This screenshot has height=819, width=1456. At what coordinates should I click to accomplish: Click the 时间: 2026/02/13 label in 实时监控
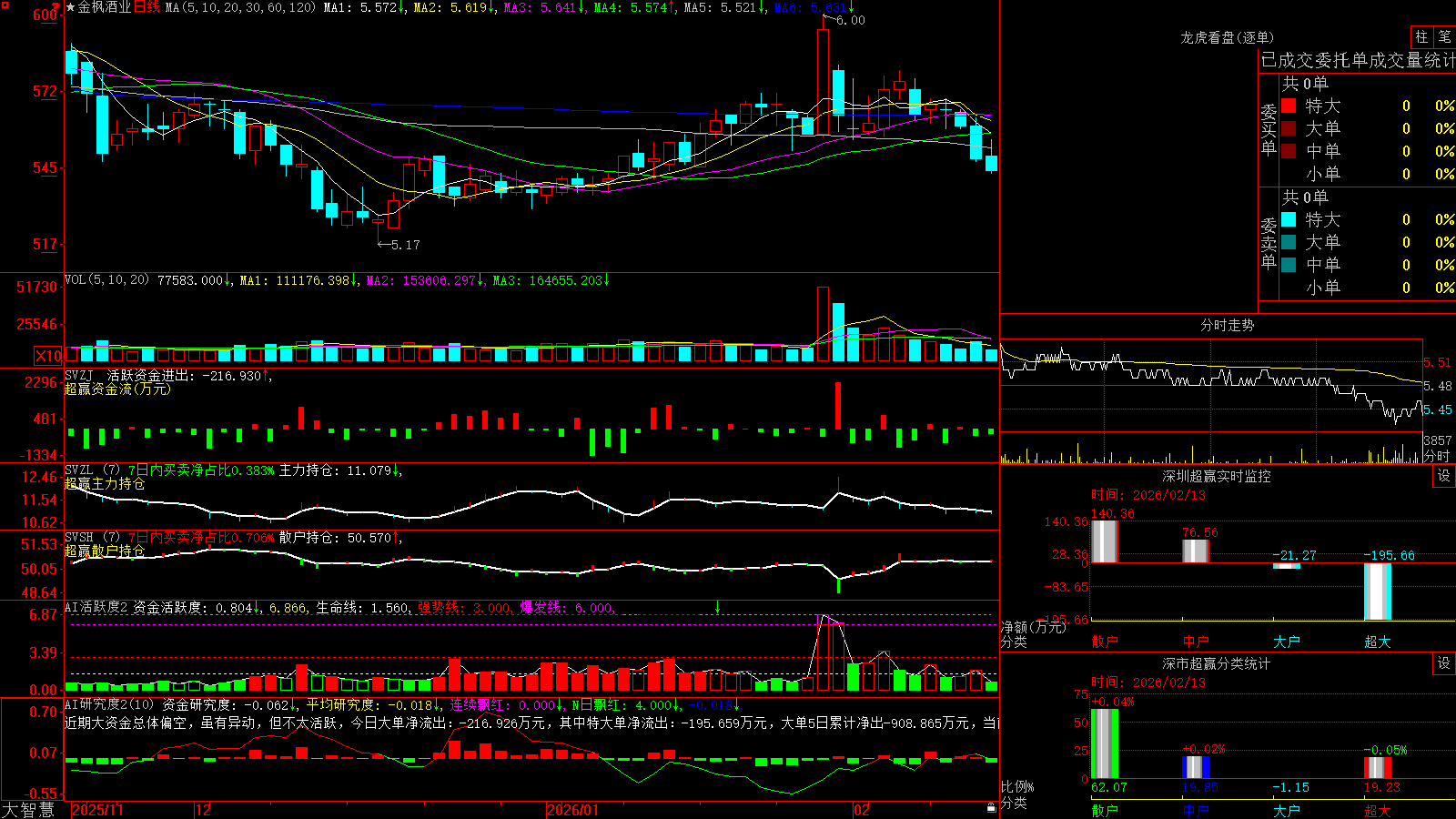tap(1148, 495)
